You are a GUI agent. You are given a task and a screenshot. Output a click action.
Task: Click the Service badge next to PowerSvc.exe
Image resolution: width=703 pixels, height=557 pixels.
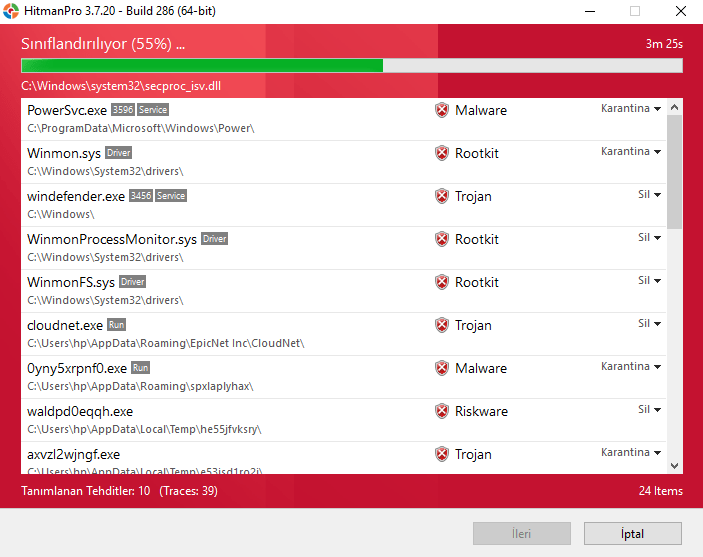click(x=153, y=110)
